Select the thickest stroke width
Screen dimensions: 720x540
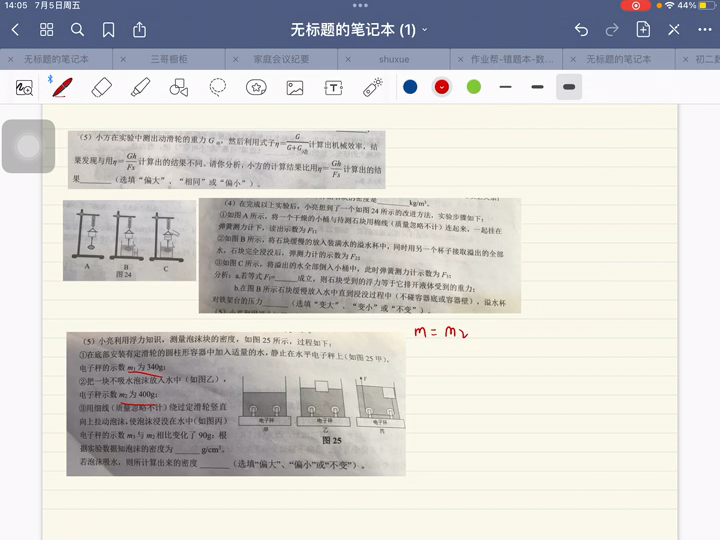click(x=569, y=87)
